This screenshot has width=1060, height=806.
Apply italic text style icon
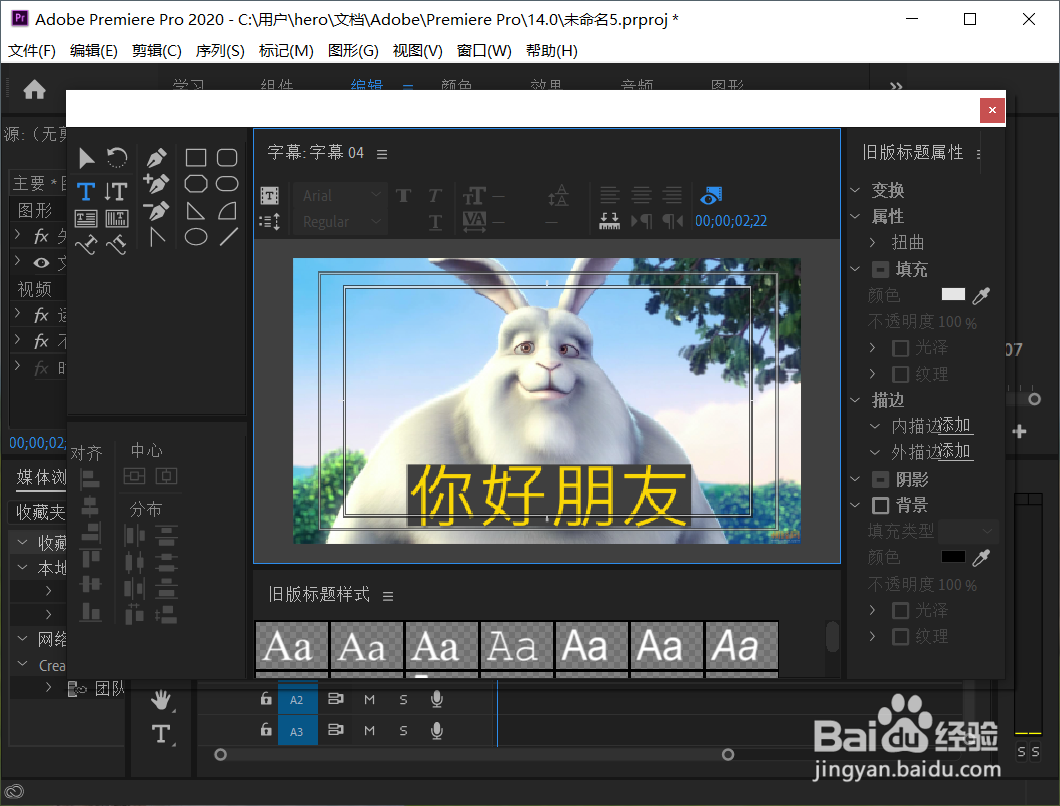(435, 196)
